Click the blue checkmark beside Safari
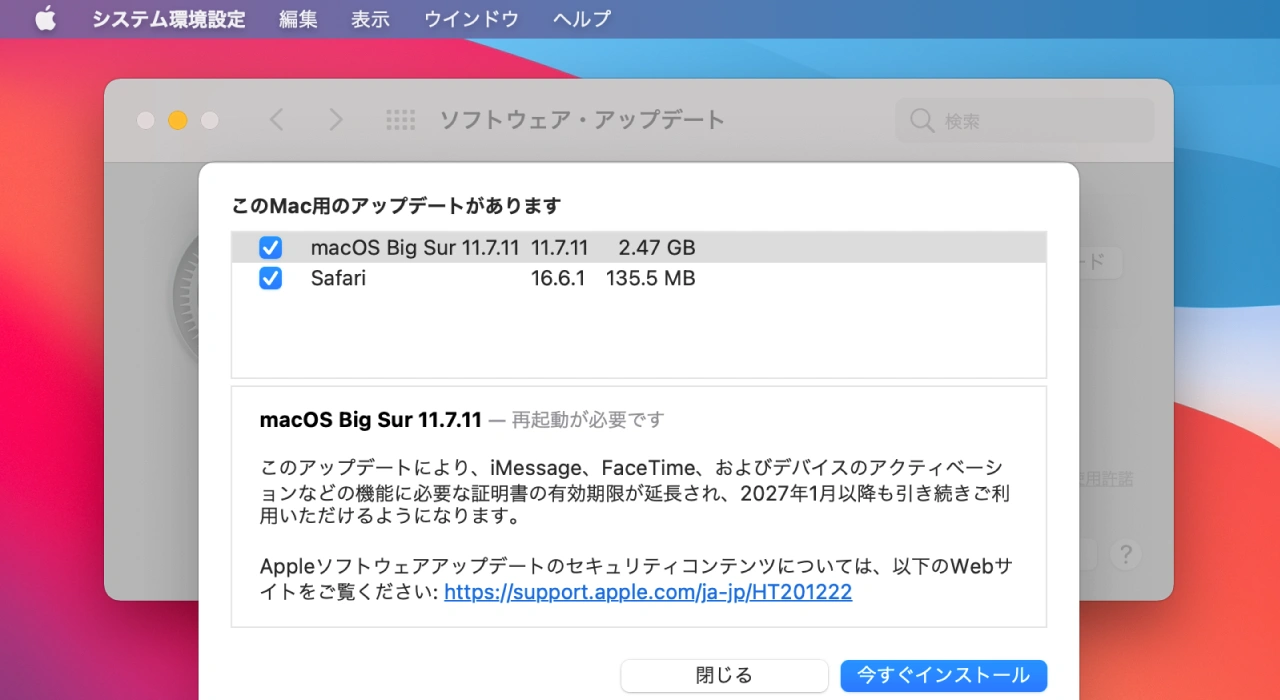1280x700 pixels. 270,279
